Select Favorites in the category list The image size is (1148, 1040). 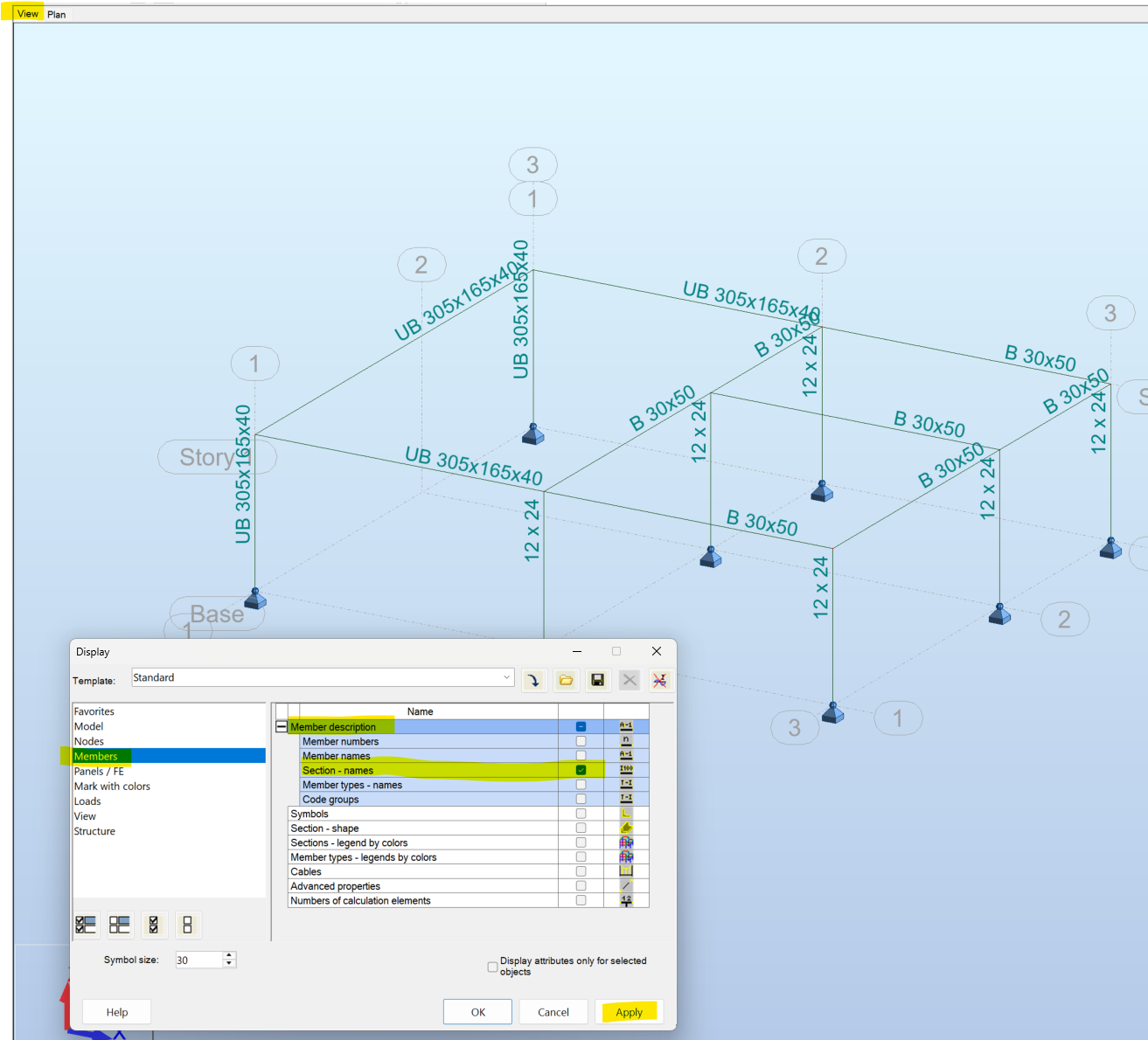click(94, 711)
